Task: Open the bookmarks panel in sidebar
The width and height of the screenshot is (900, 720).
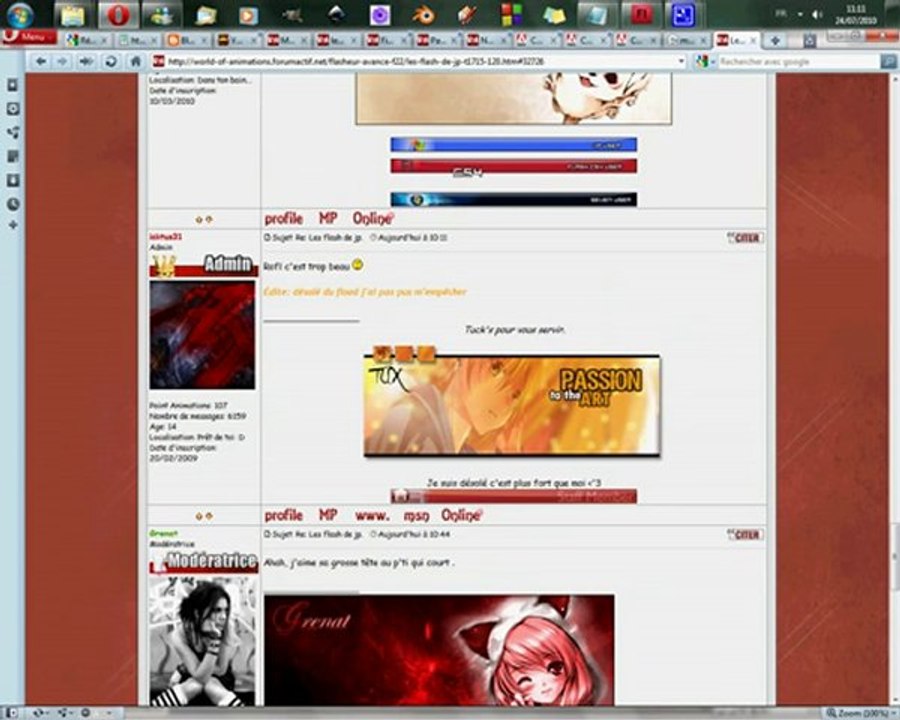Action: pyautogui.click(x=13, y=85)
